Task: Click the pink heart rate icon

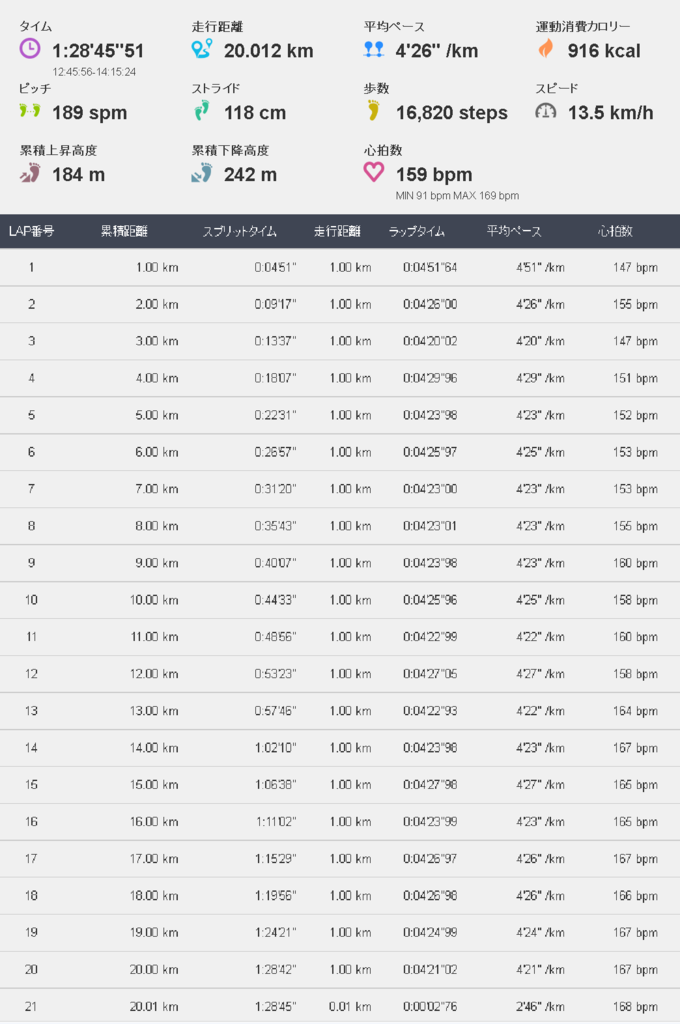Action: (374, 173)
